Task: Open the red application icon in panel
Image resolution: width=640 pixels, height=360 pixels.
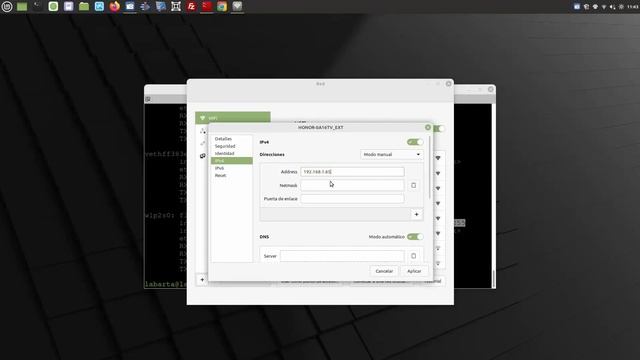Action: click(x=207, y=7)
